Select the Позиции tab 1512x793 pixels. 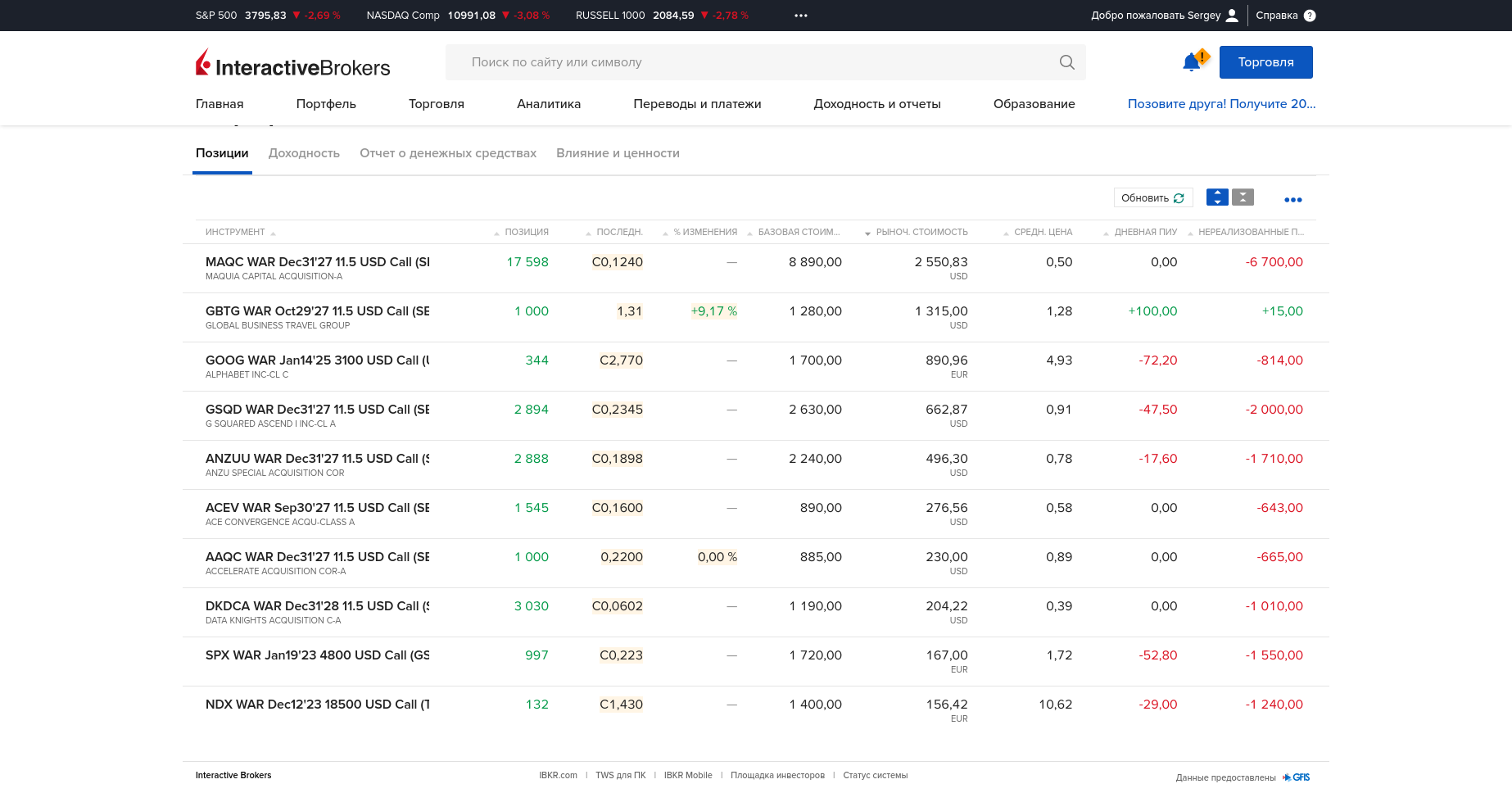click(x=222, y=153)
